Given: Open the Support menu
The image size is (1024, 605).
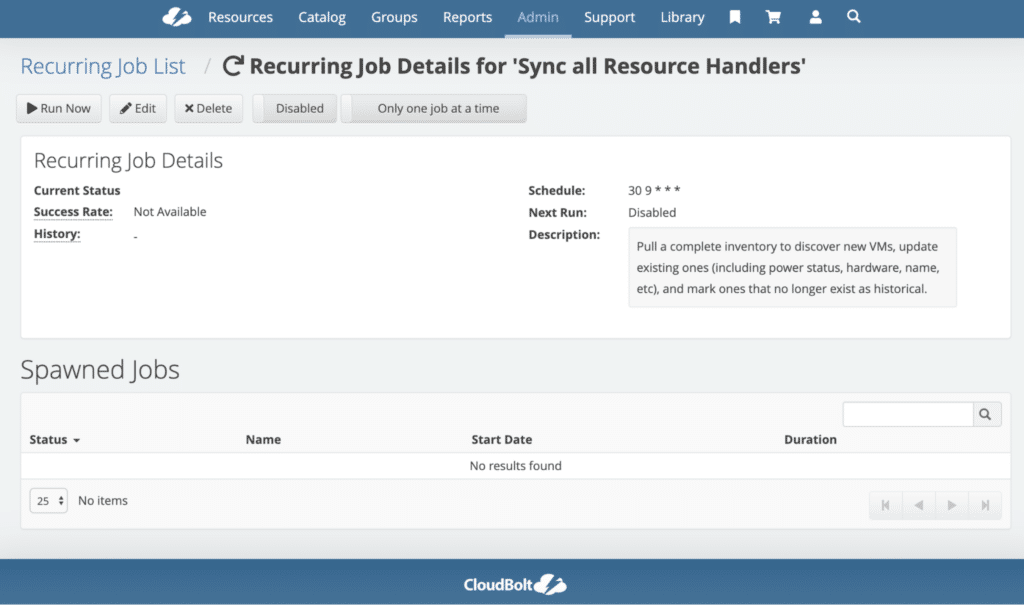Looking at the screenshot, I should pyautogui.click(x=609, y=17).
